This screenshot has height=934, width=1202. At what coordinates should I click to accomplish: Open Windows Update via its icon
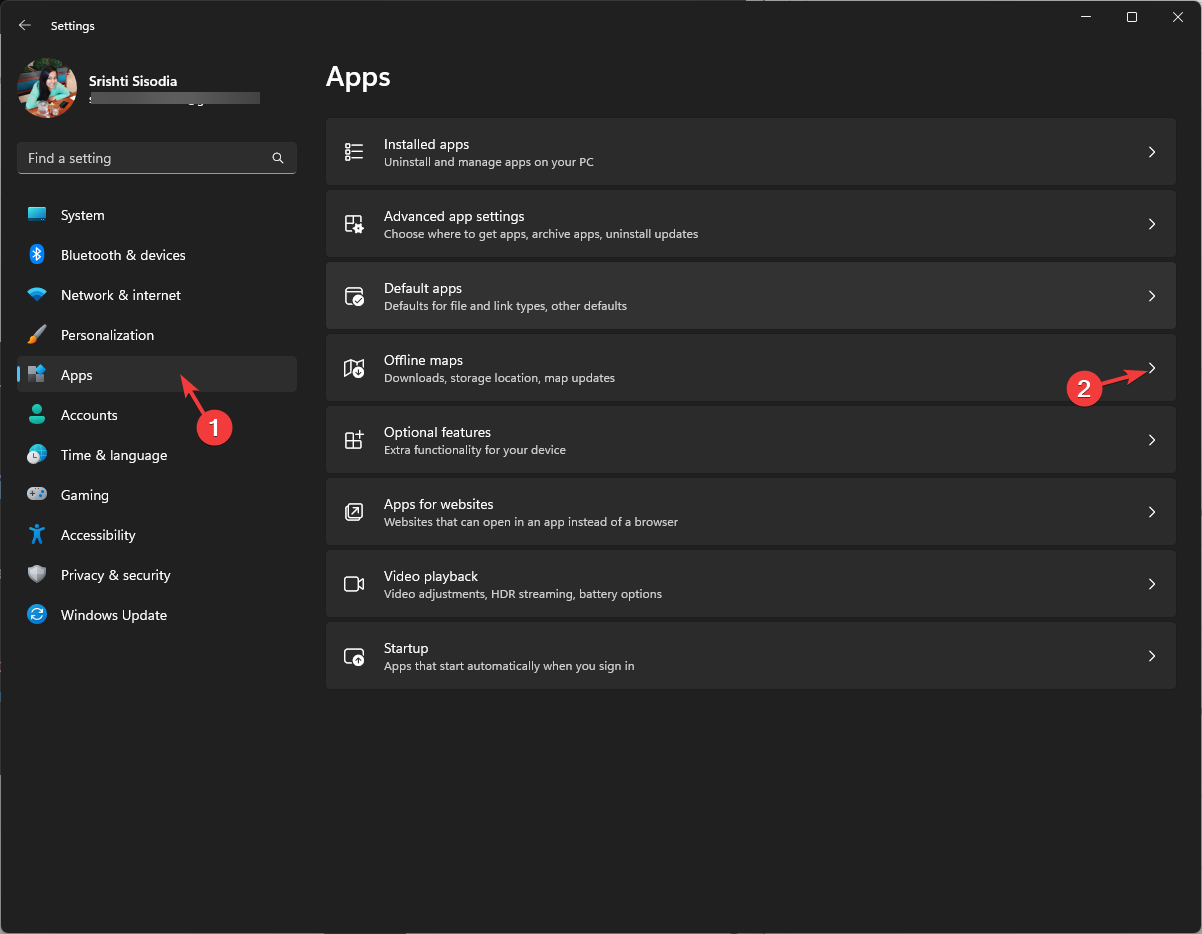pyautogui.click(x=37, y=614)
